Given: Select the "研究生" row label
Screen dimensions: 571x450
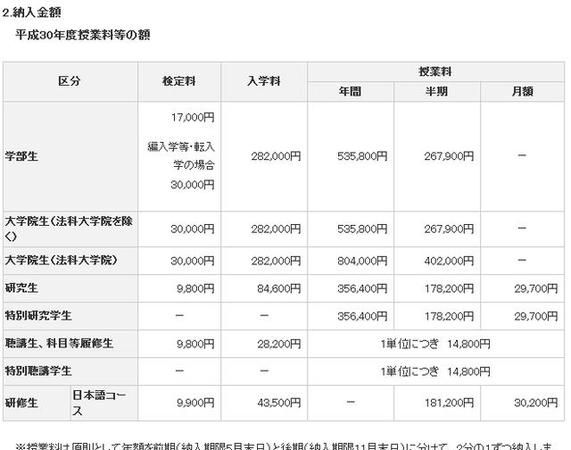Looking at the screenshot, I should 21,288.
